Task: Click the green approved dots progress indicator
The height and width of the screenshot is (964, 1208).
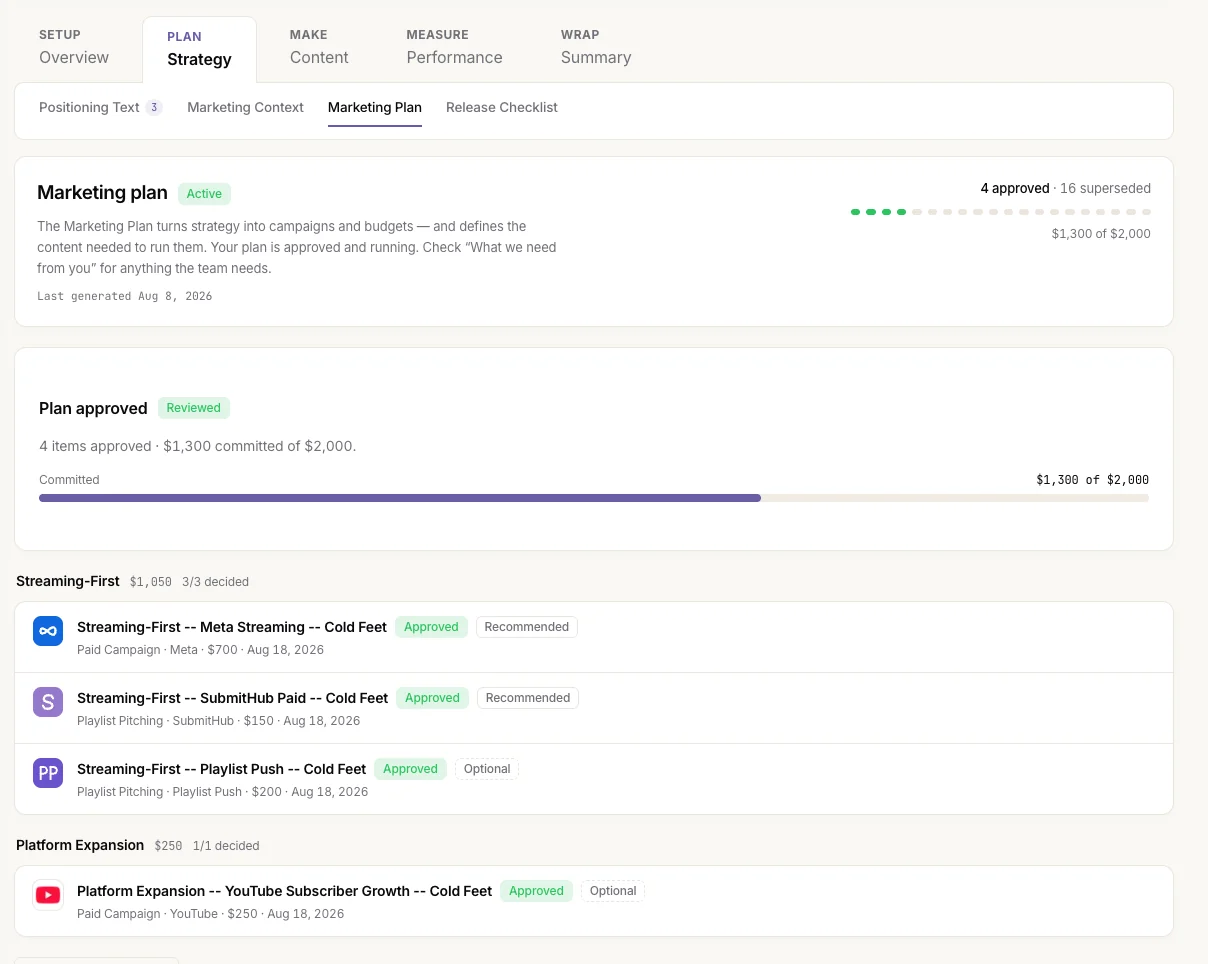Action: (1001, 212)
